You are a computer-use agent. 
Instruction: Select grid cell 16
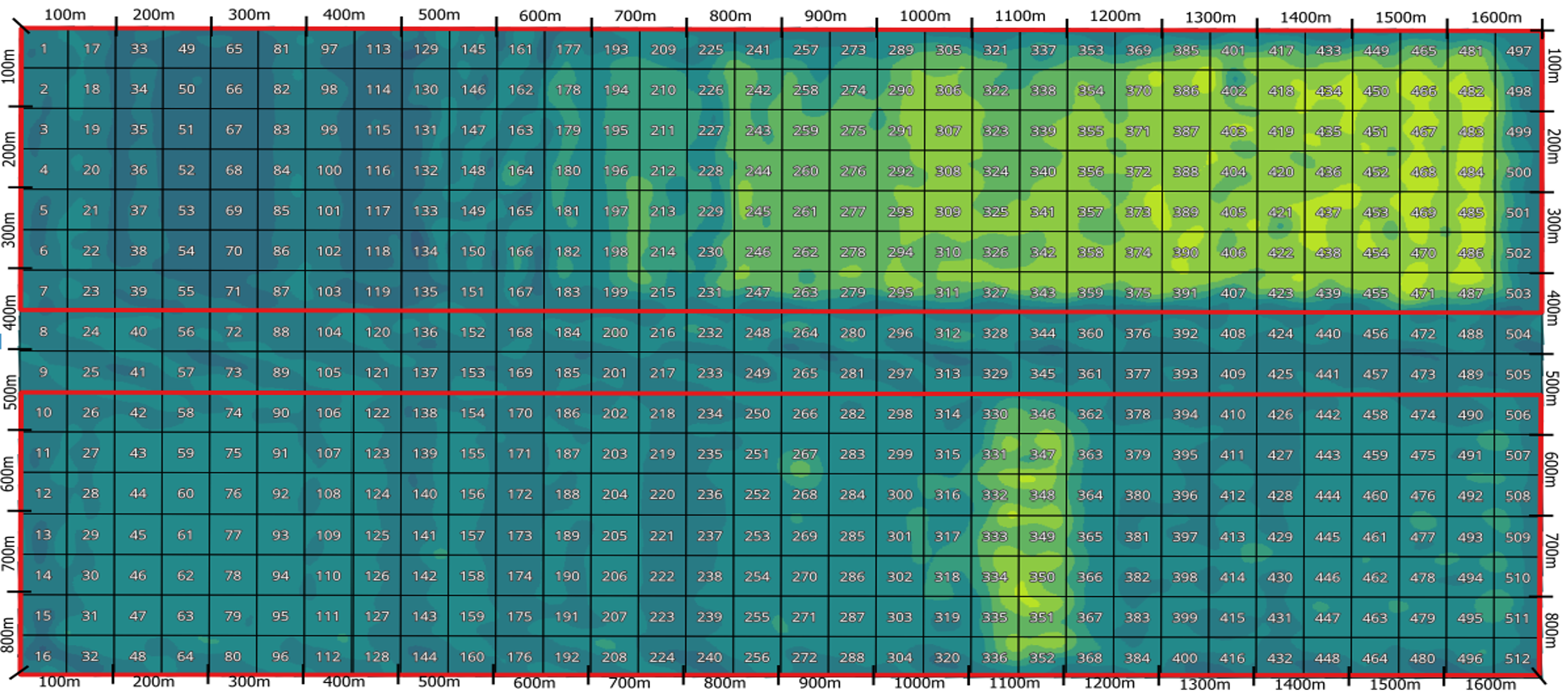coord(43,656)
